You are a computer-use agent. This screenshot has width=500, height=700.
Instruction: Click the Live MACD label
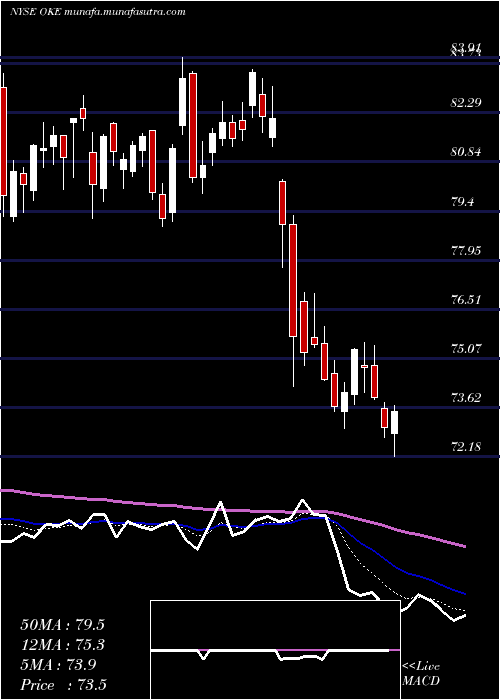(421, 674)
